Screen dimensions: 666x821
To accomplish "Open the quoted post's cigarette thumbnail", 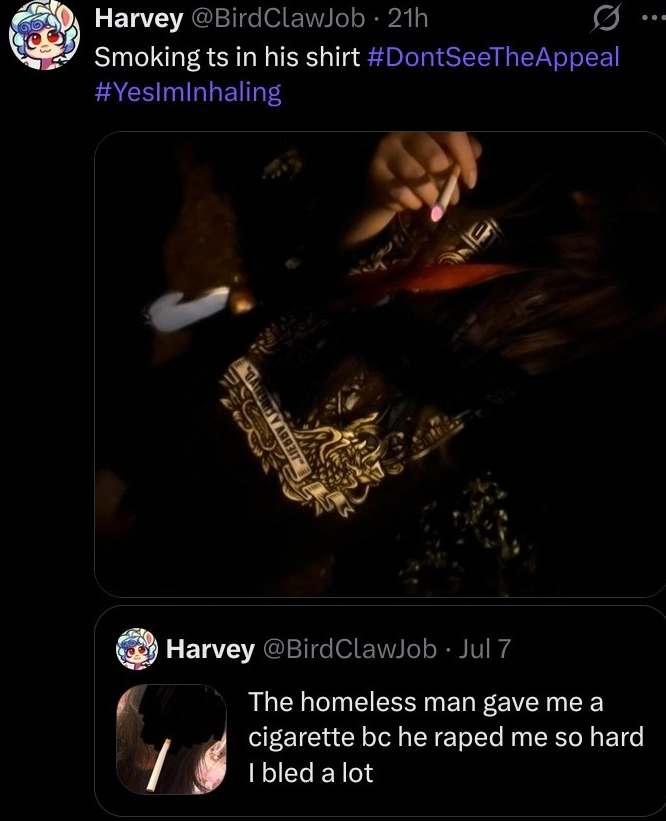I will pos(171,739).
